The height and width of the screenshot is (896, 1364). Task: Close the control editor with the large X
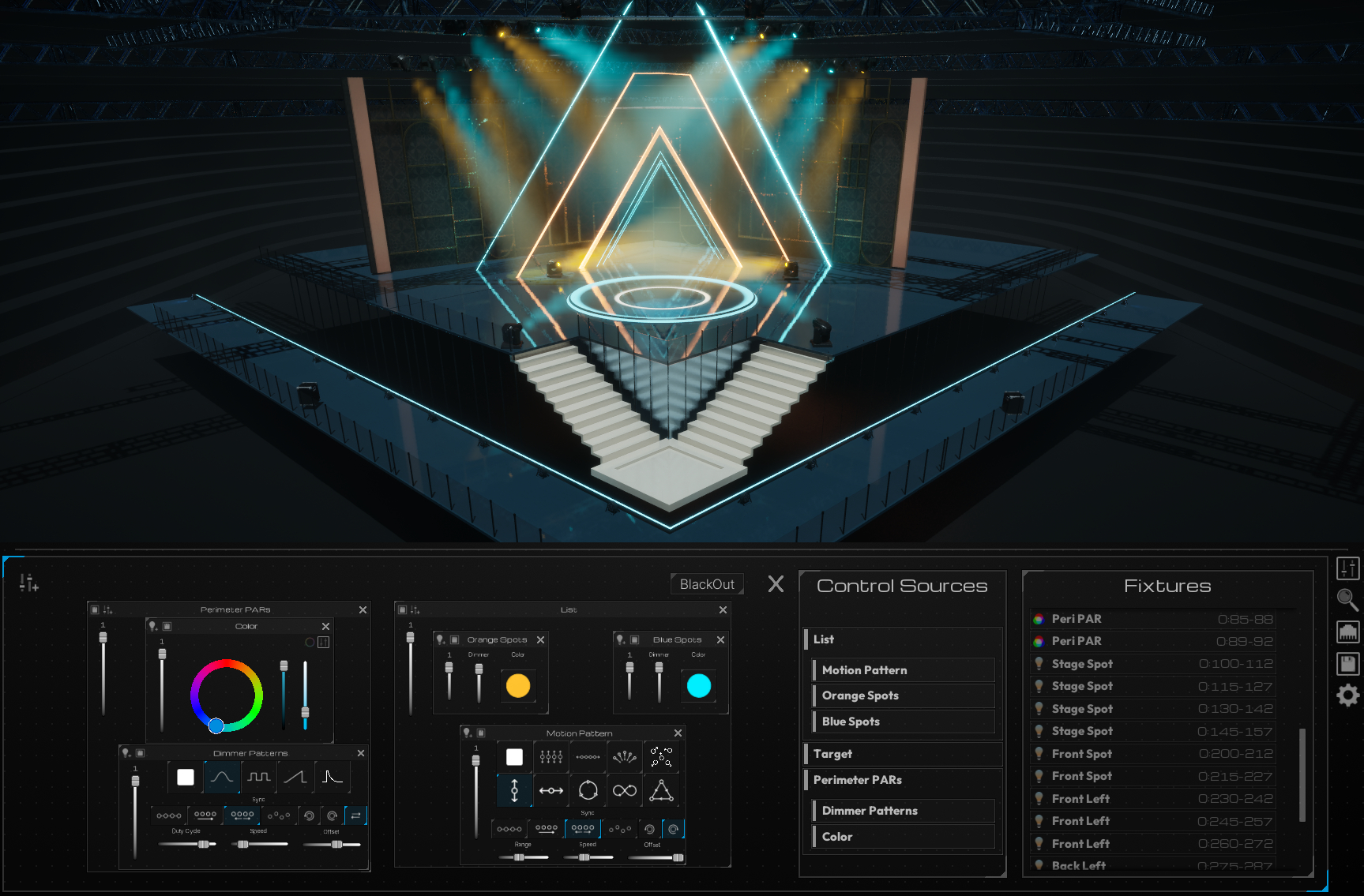pyautogui.click(x=776, y=583)
